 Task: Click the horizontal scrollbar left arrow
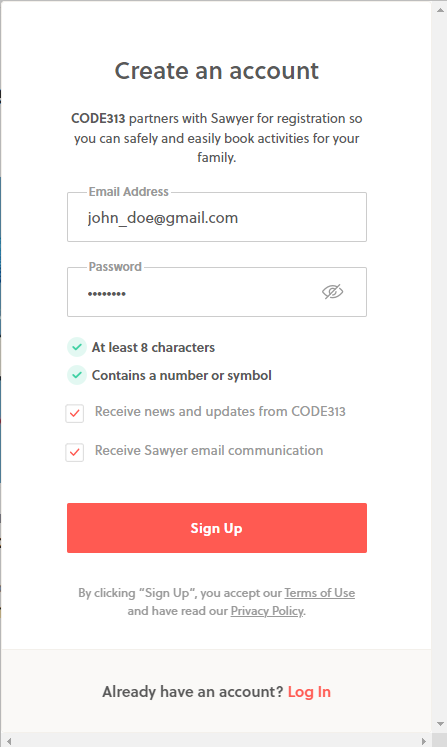pyautogui.click(x=8, y=741)
